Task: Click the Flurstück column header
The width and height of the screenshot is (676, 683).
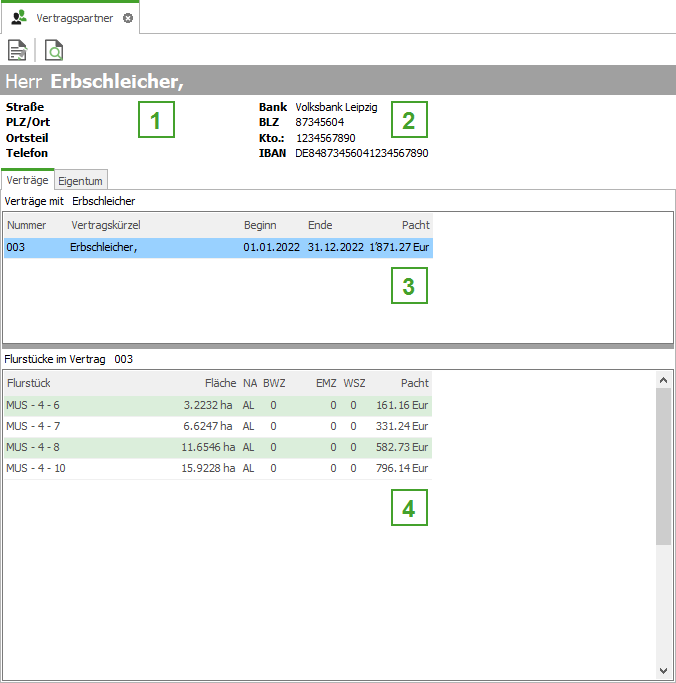Action: [x=29, y=382]
